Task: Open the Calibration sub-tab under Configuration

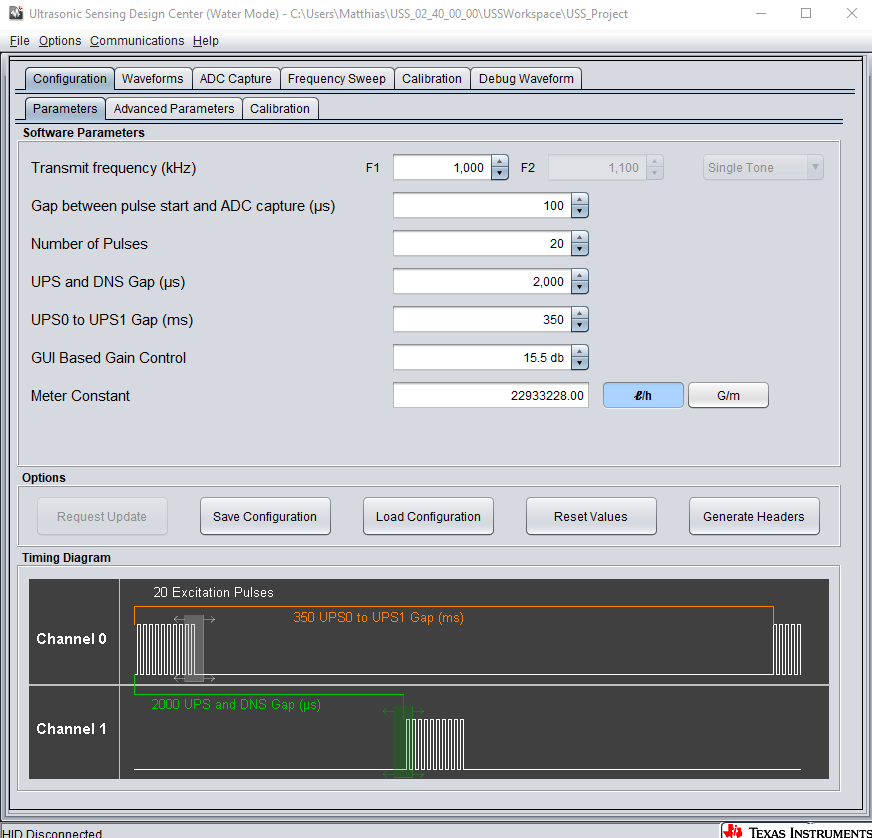Action: pos(280,108)
